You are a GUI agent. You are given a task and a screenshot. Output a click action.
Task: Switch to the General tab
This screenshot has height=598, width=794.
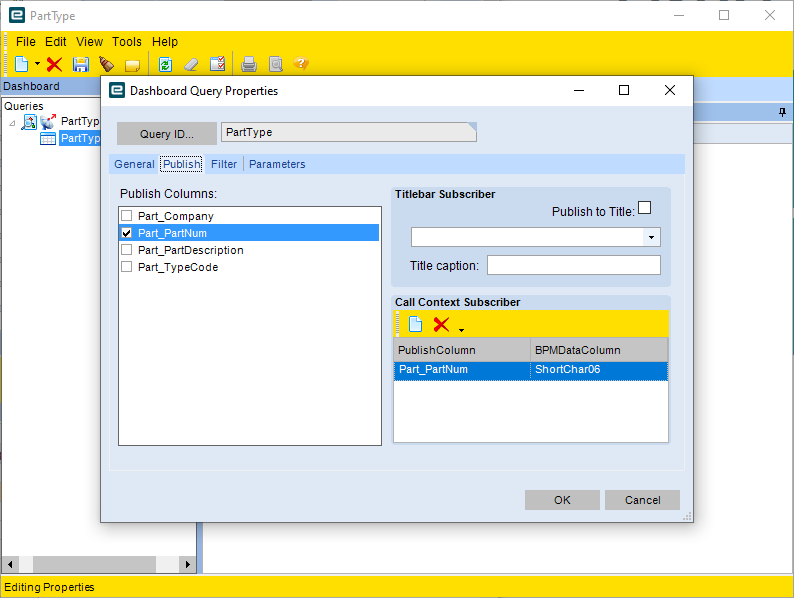point(134,164)
